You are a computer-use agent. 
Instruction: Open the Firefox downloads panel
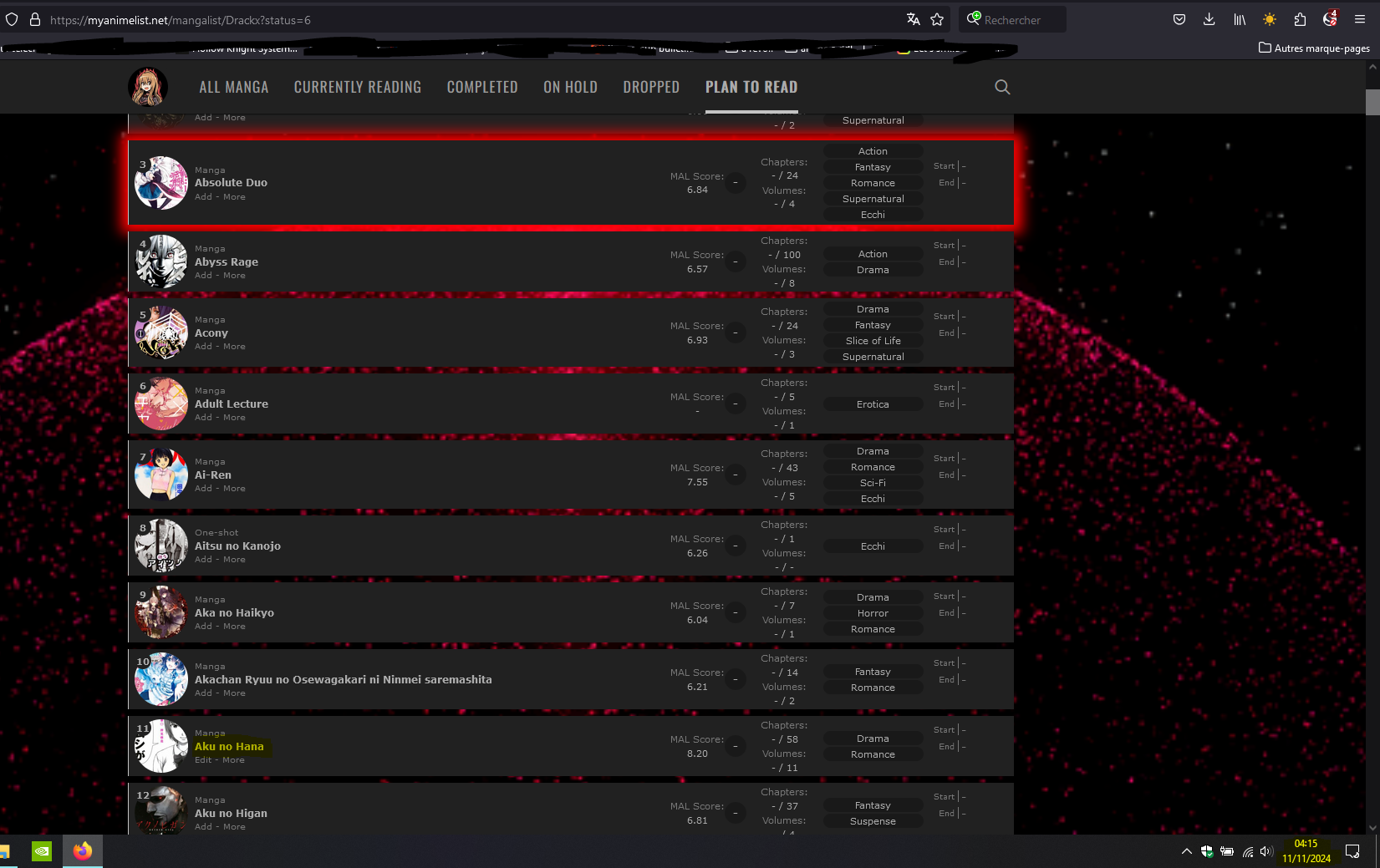(x=1209, y=19)
